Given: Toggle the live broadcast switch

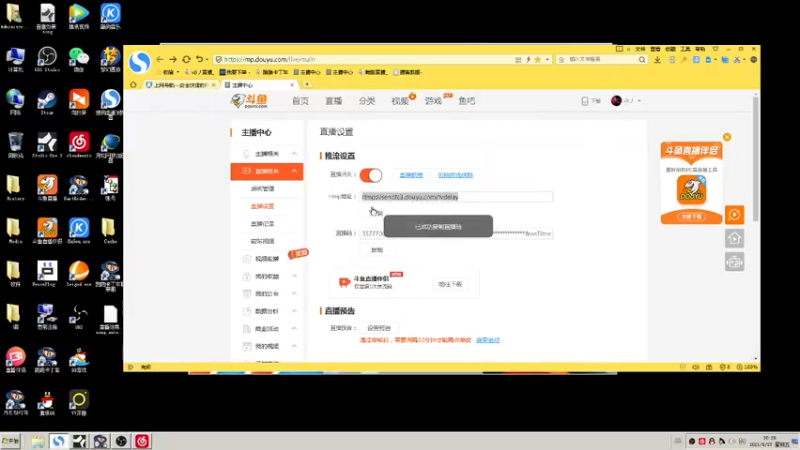Looking at the screenshot, I should coord(371,175).
